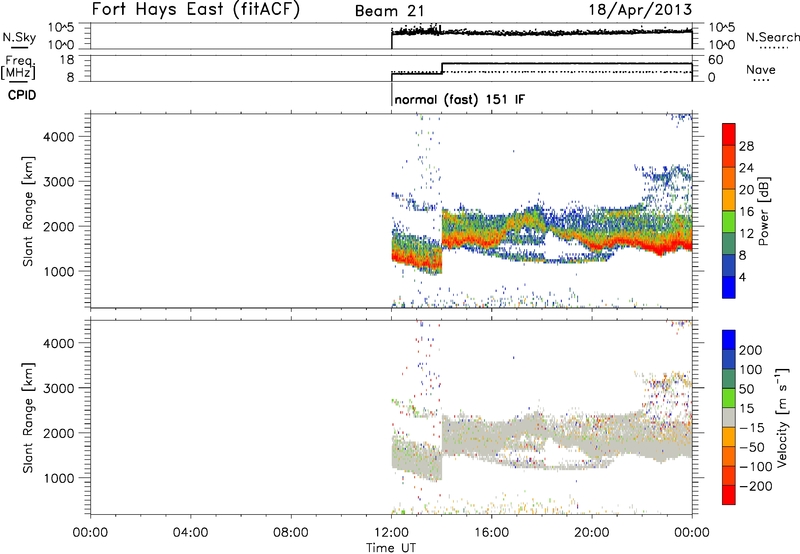Click the noise trace in the N.Sky panel
800x554 pixels.
[541, 33]
